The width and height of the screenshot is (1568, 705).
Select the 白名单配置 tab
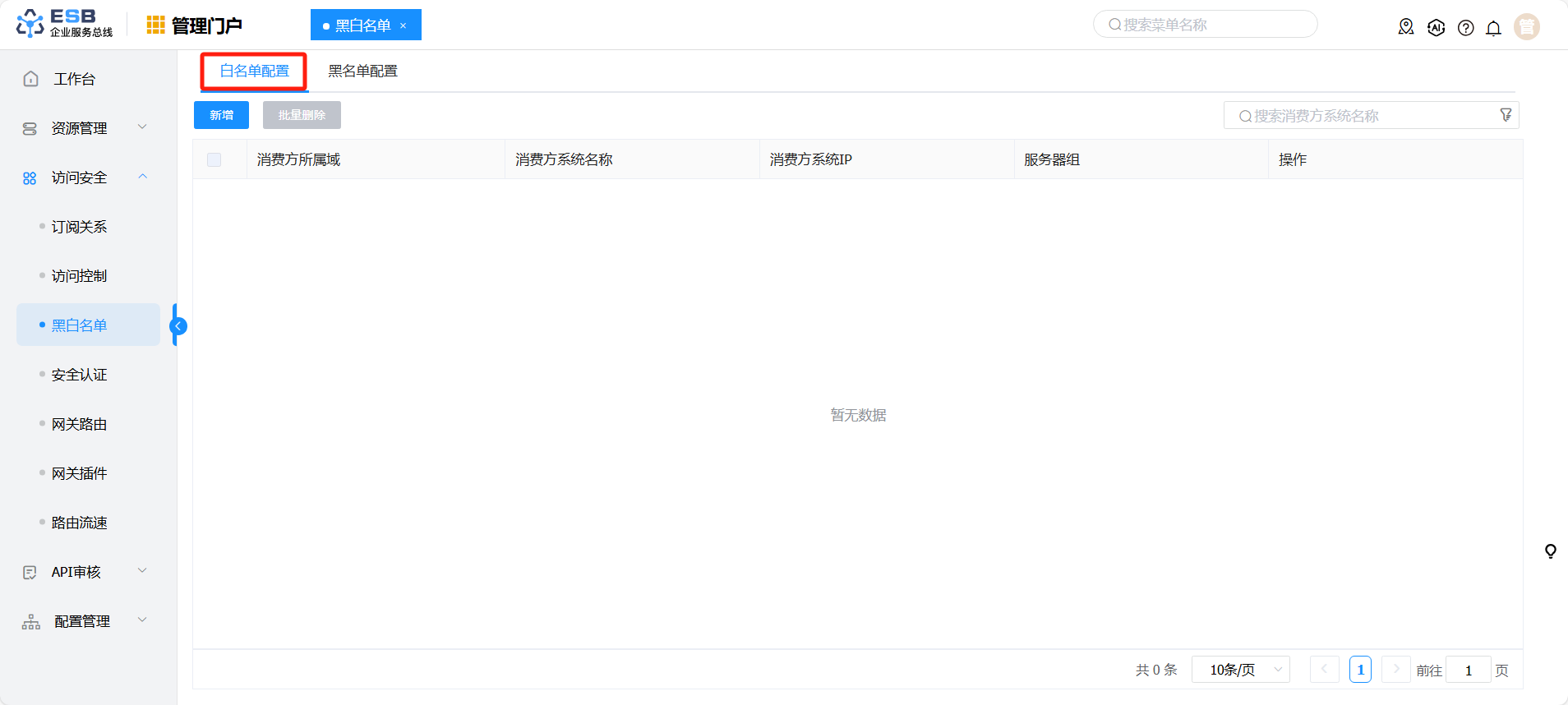coord(254,71)
